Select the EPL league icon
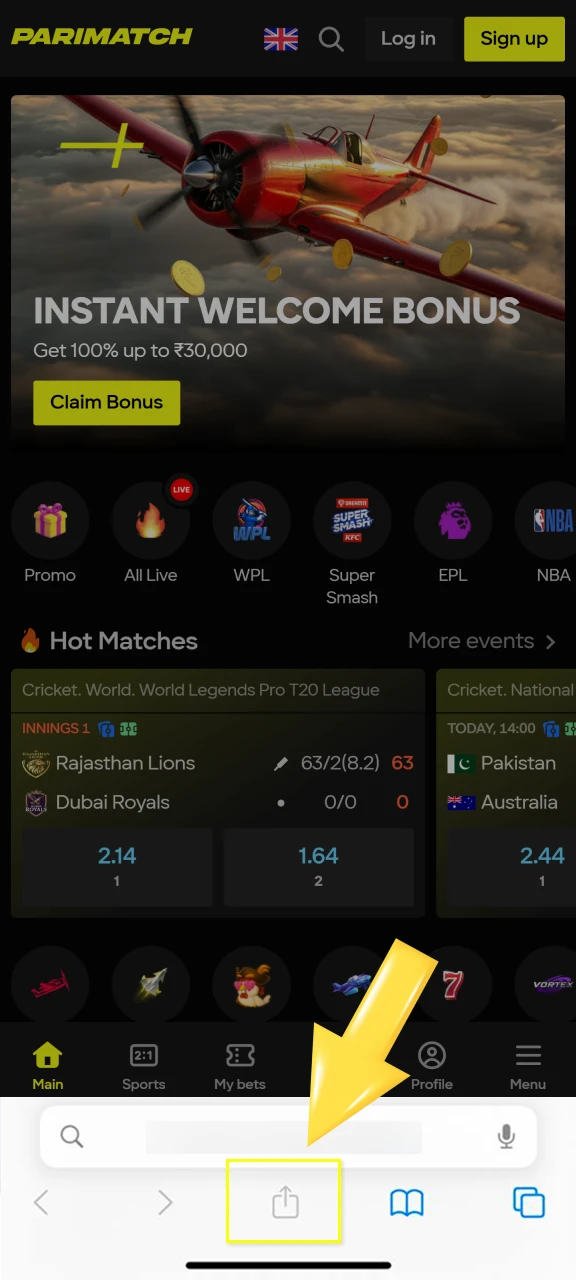The image size is (576, 1280). coord(453,520)
